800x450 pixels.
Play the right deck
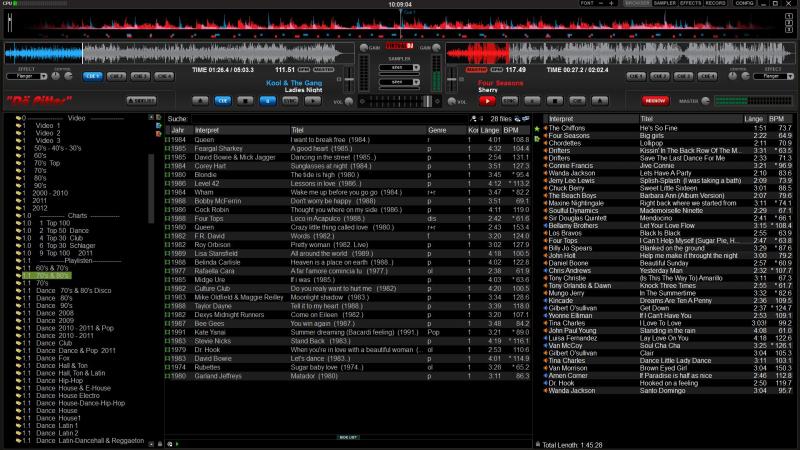(487, 101)
